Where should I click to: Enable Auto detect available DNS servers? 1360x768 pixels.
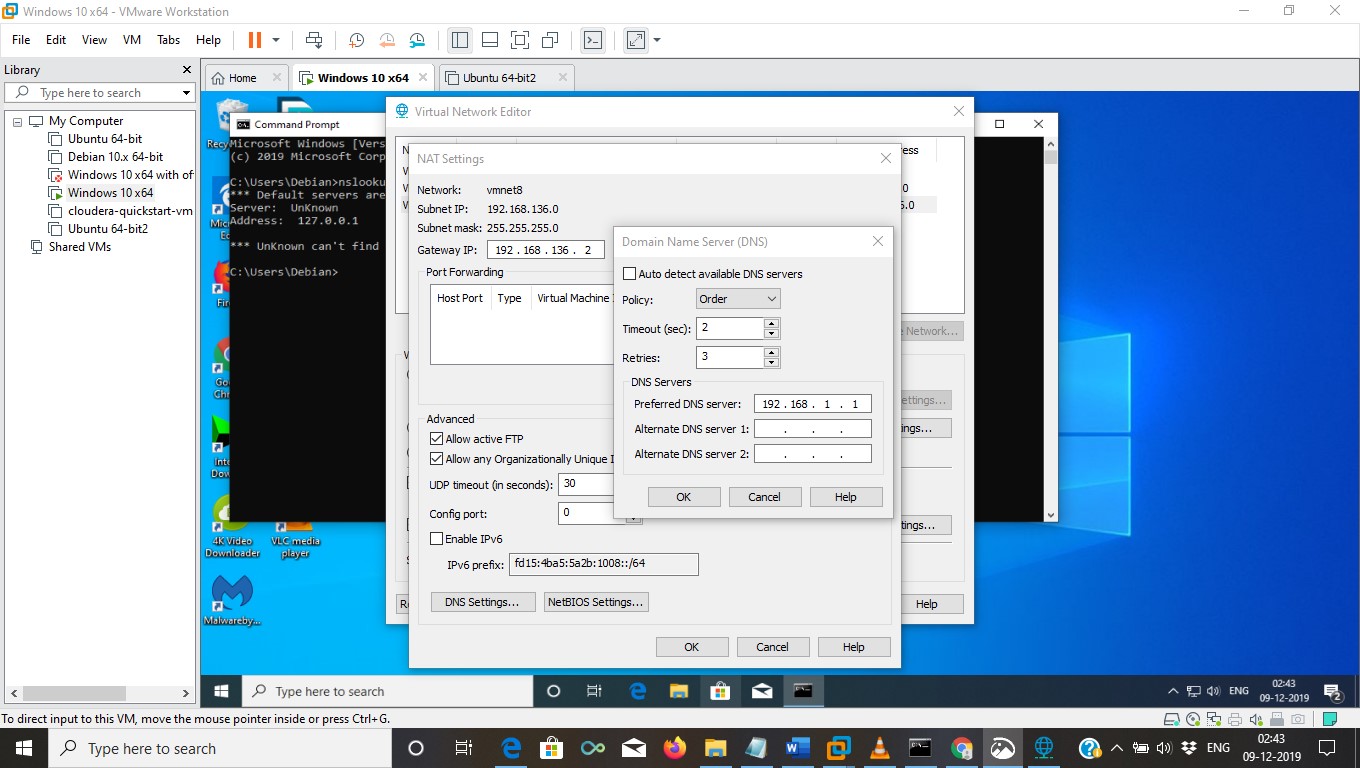coord(630,273)
